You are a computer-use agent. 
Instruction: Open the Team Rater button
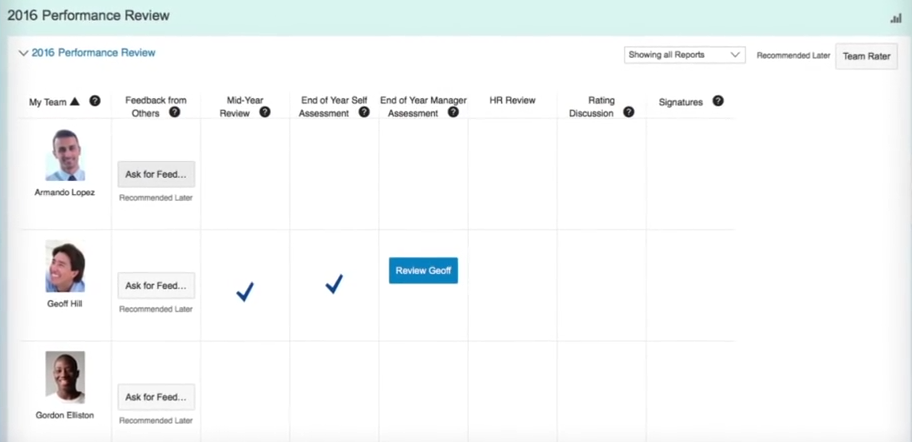coord(866,56)
